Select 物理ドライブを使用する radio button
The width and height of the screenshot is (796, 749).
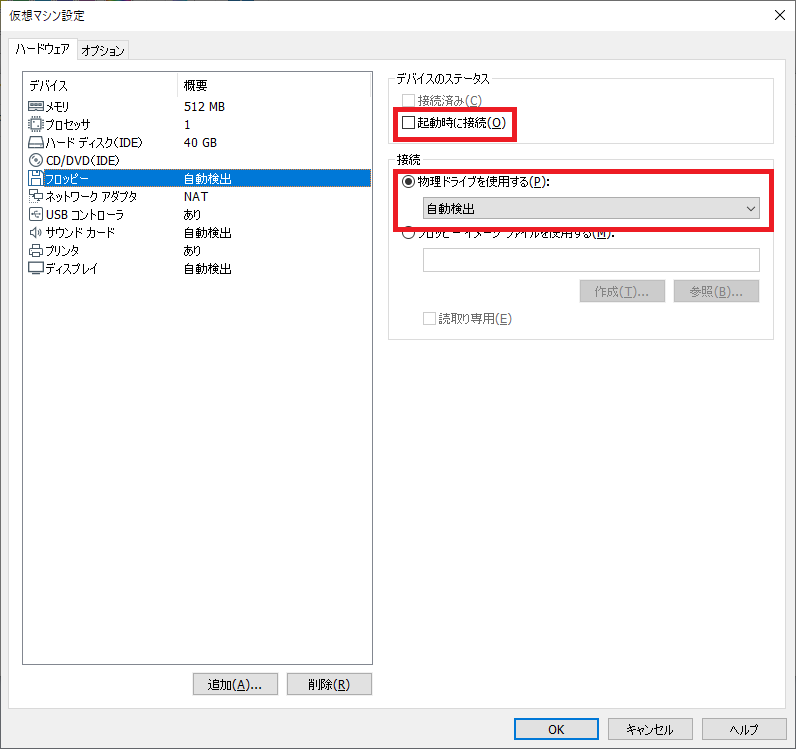pyautogui.click(x=408, y=182)
